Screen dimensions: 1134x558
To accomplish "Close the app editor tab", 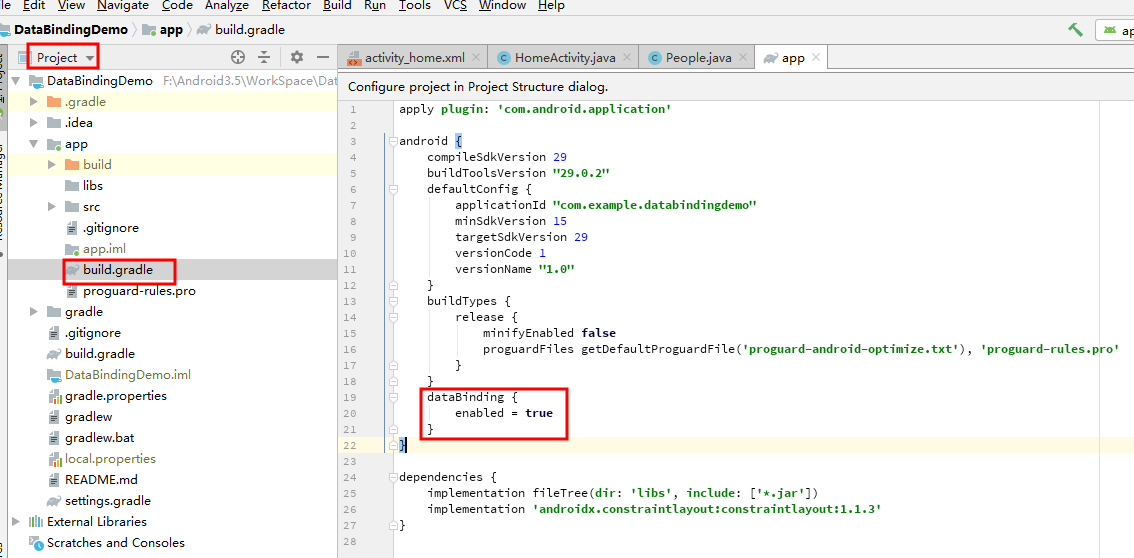I will click(816, 58).
